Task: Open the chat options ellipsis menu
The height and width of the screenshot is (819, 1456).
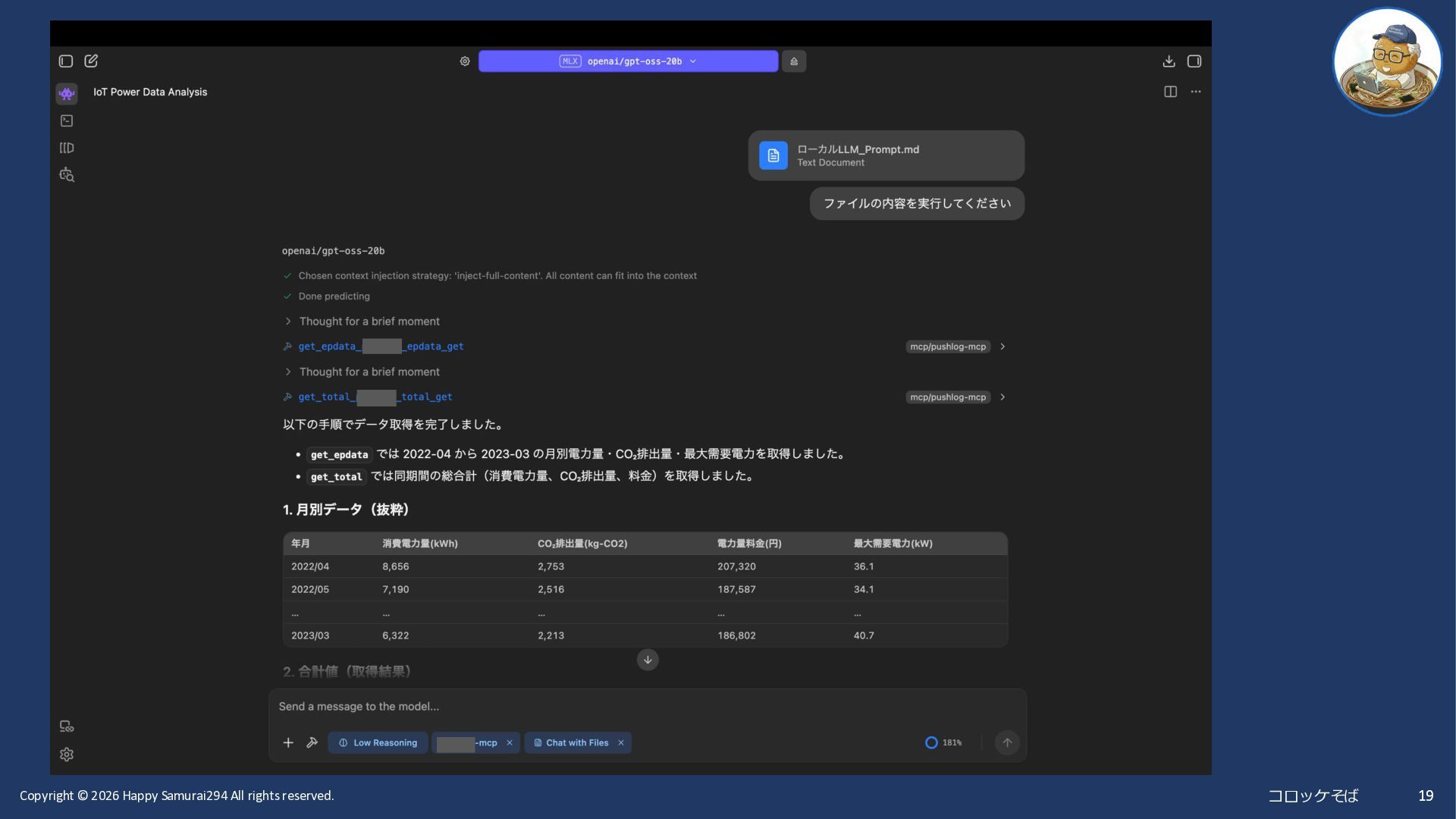Action: 1196,92
